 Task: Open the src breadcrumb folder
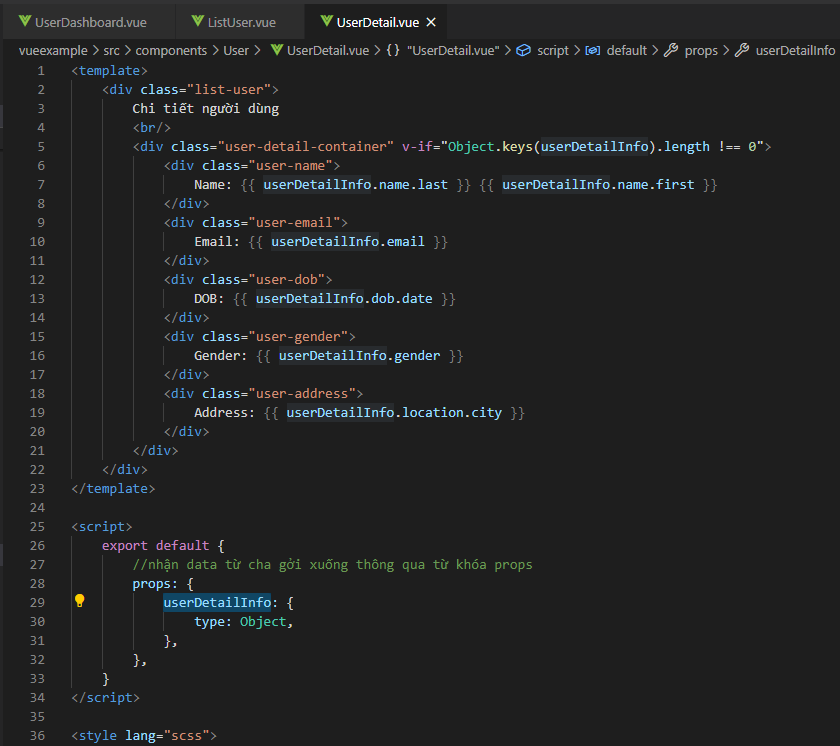[111, 50]
